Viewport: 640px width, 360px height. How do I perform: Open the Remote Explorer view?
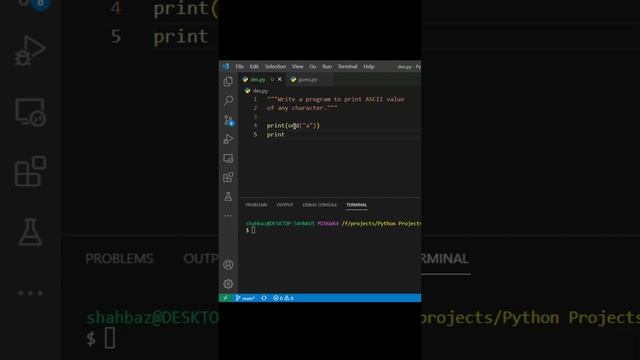[228, 158]
